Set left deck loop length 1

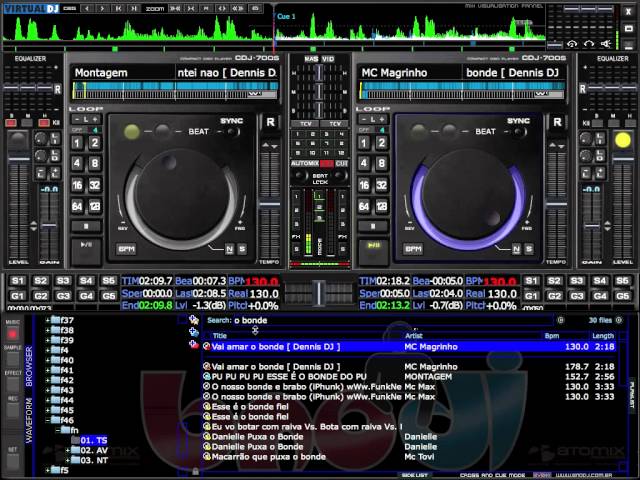pyautogui.click(x=77, y=143)
